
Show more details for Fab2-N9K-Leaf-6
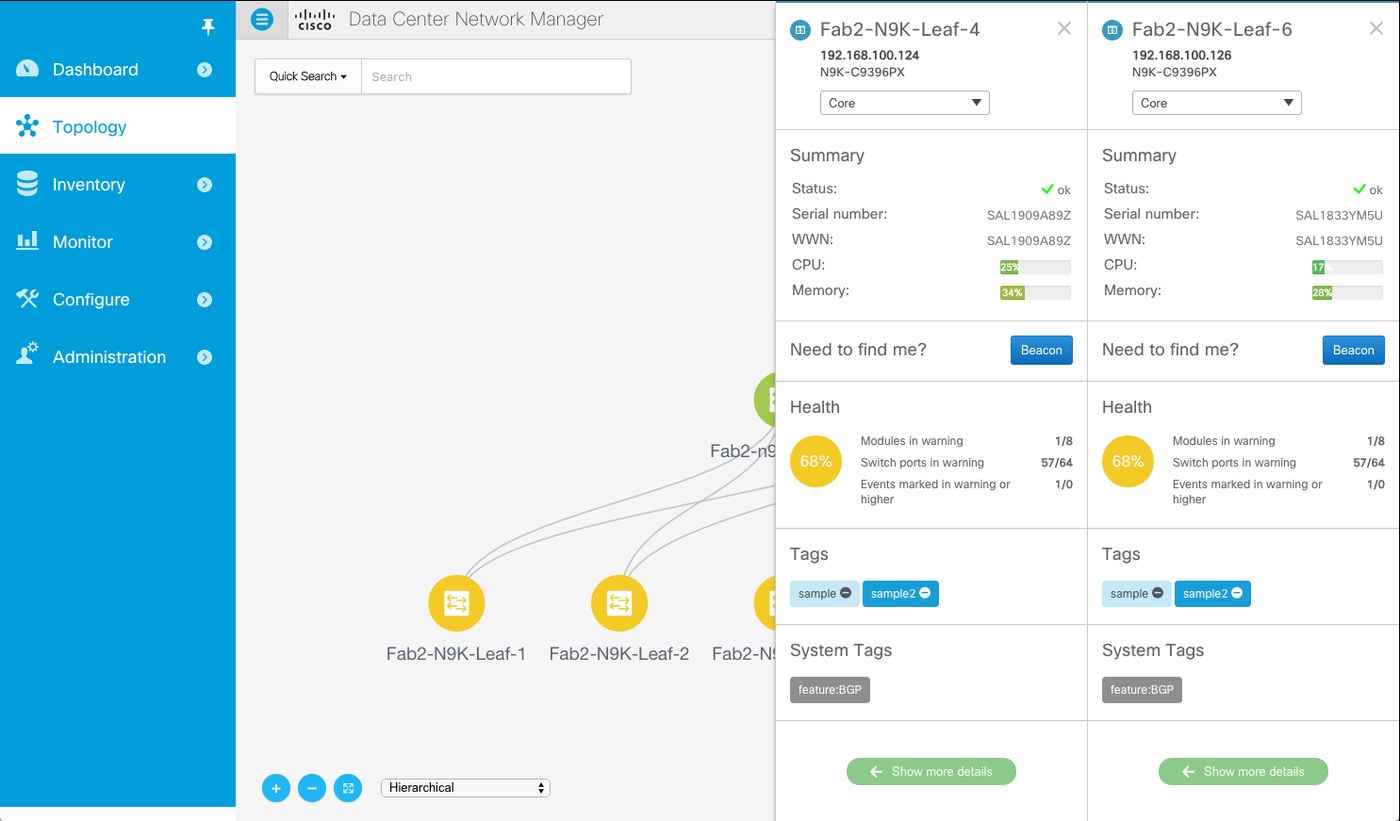pyautogui.click(x=1243, y=771)
